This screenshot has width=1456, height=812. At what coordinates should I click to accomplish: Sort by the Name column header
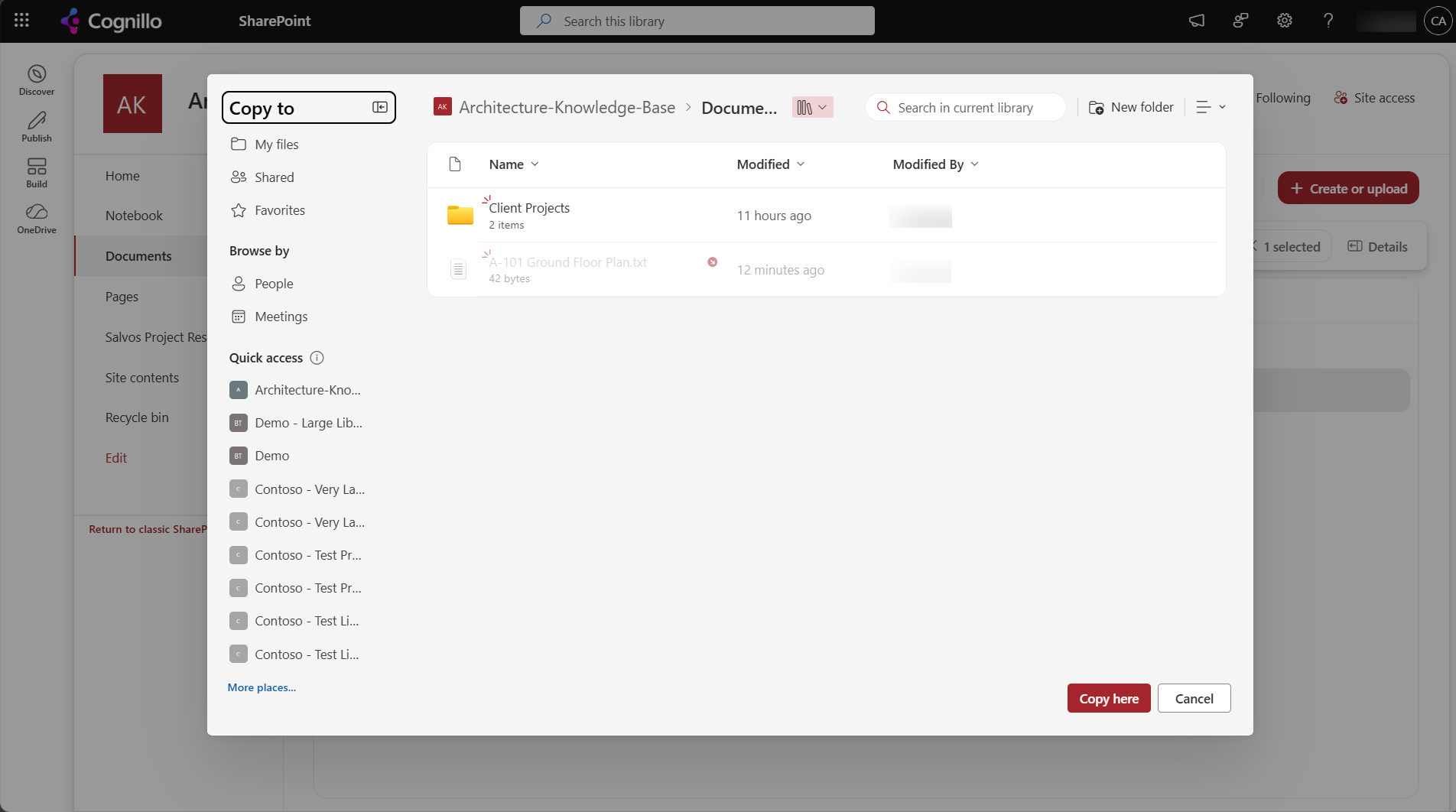tap(514, 164)
